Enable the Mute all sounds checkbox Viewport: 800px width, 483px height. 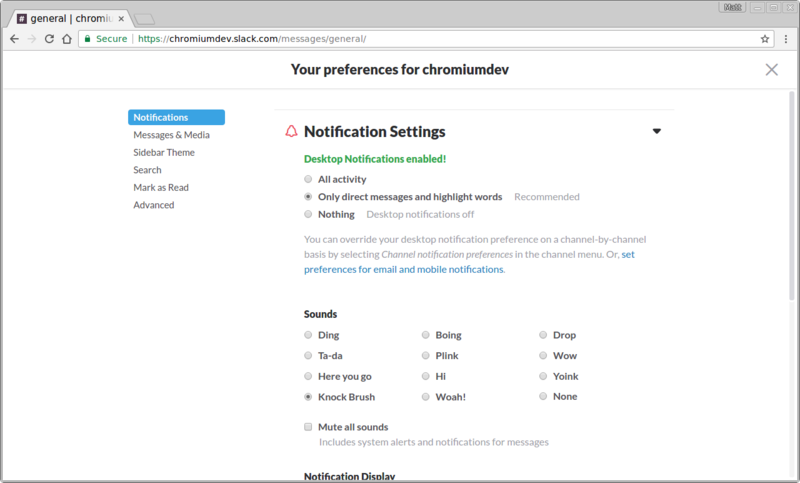coord(308,427)
